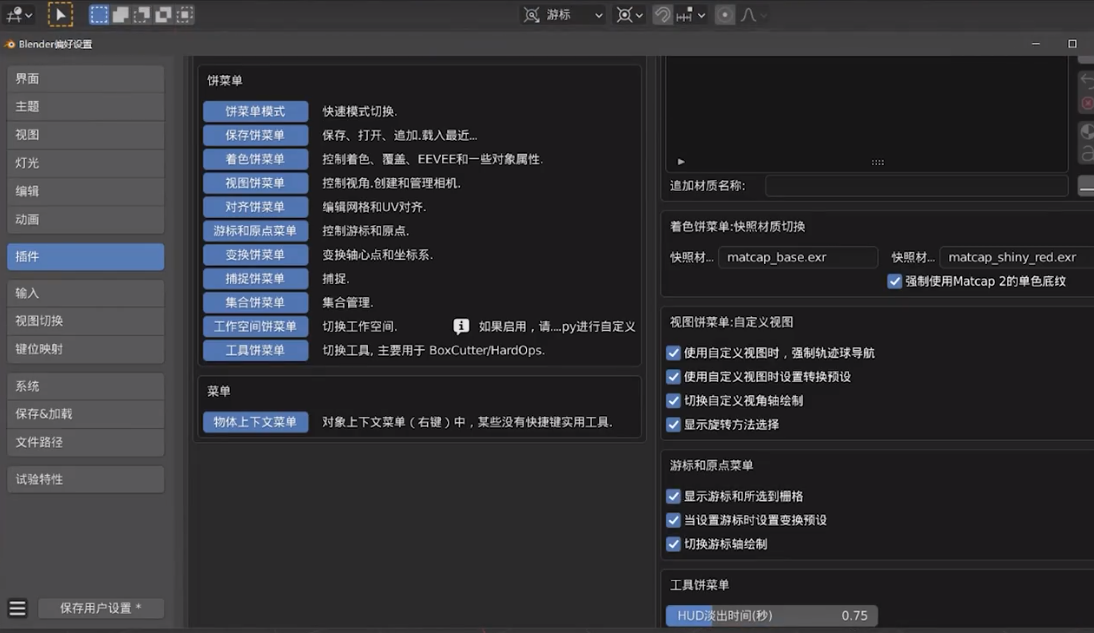
Task: Open the transform pivot icon dropdown
Action: point(629,15)
